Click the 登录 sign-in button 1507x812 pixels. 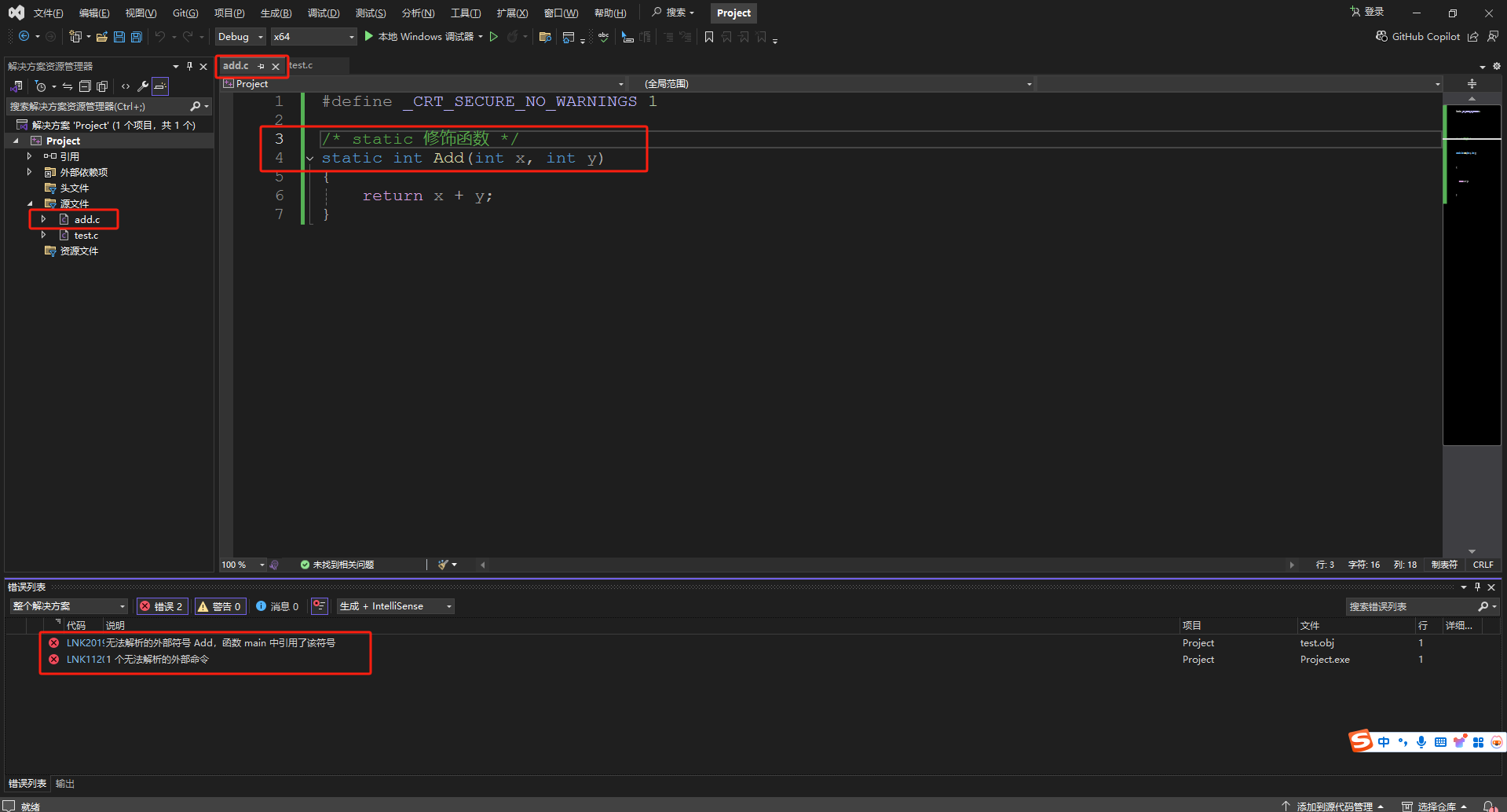click(1366, 12)
